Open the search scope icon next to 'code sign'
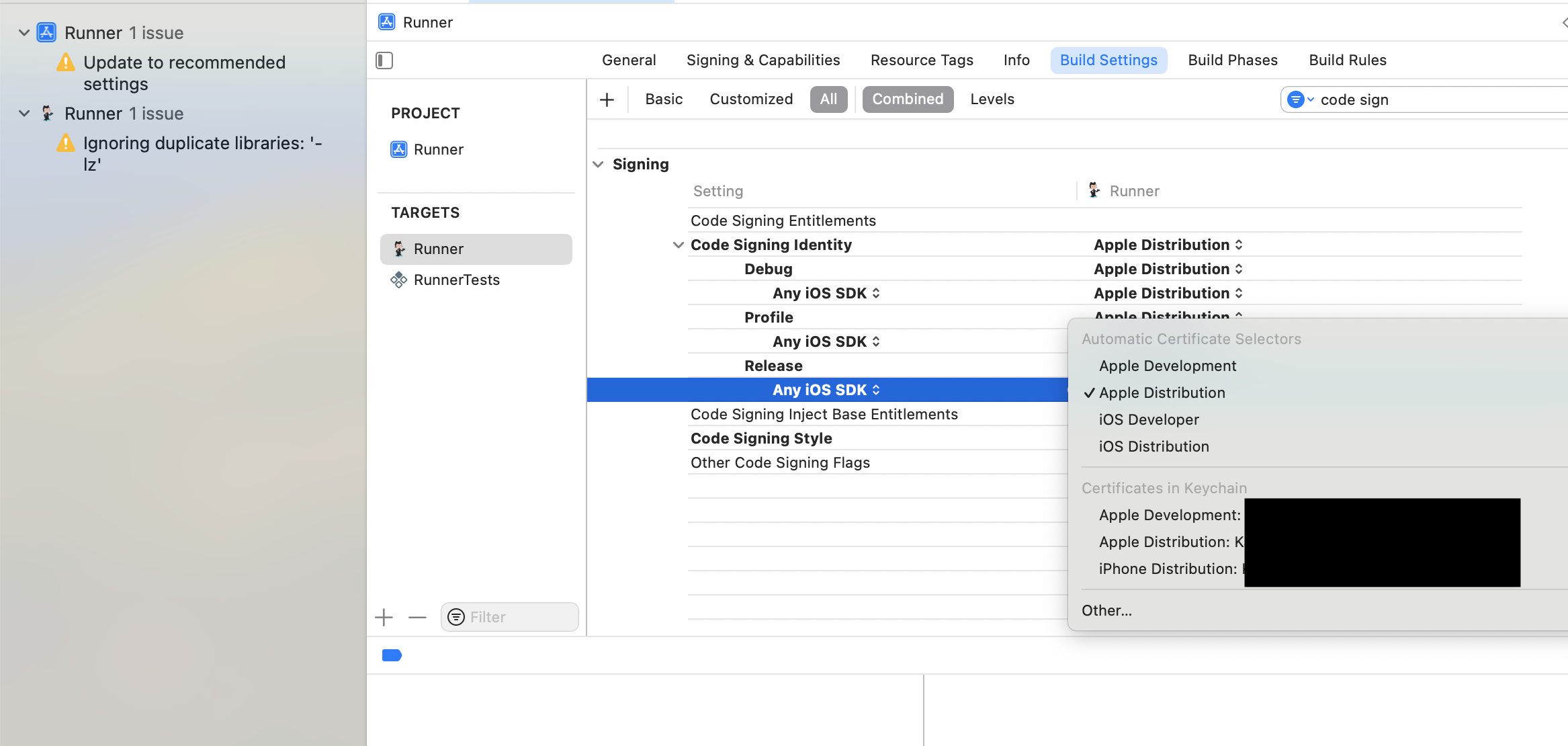 (x=1298, y=99)
